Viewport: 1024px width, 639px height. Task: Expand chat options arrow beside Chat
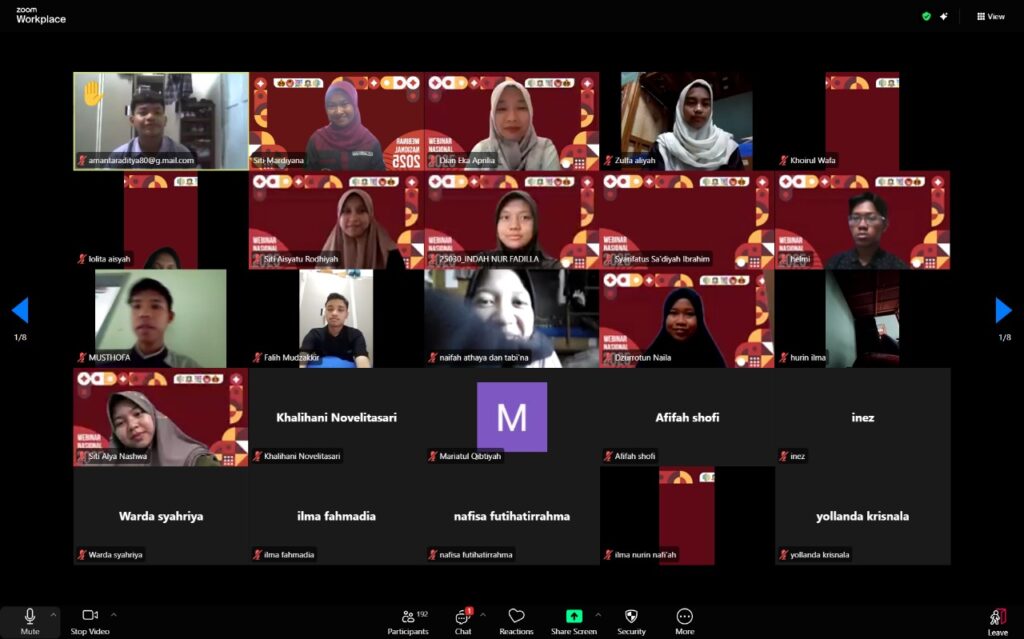483,614
